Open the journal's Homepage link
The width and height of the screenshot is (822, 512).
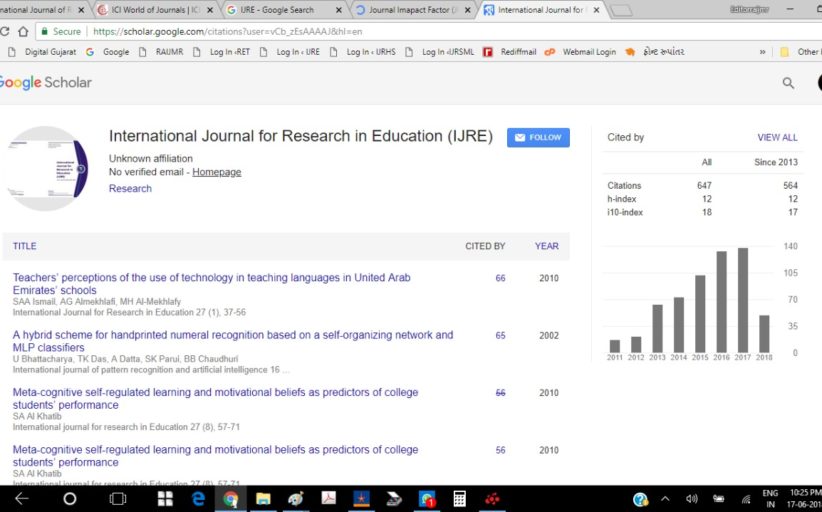tap(217, 172)
